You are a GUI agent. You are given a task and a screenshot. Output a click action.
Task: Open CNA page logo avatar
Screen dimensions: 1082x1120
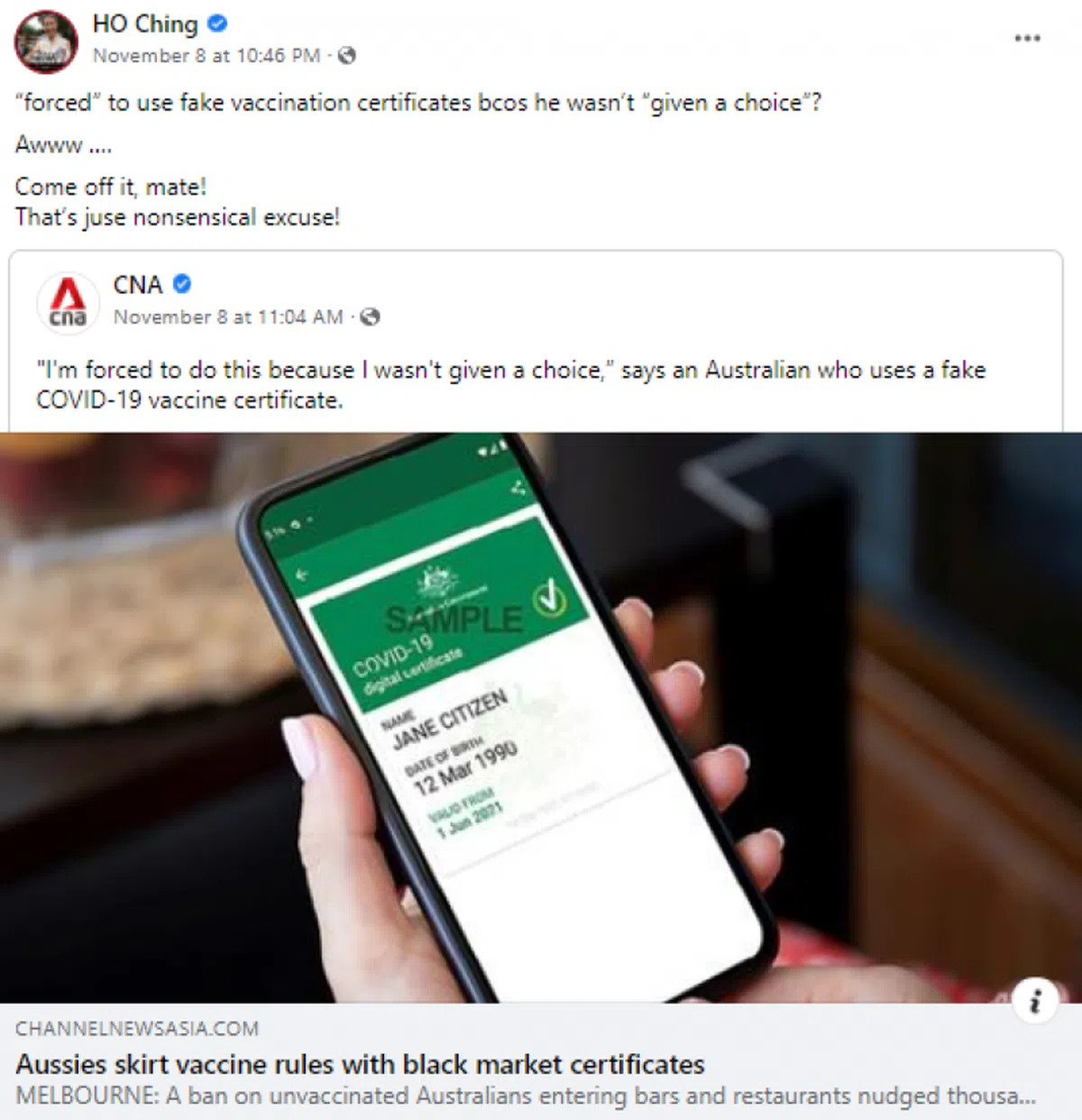pos(69,303)
